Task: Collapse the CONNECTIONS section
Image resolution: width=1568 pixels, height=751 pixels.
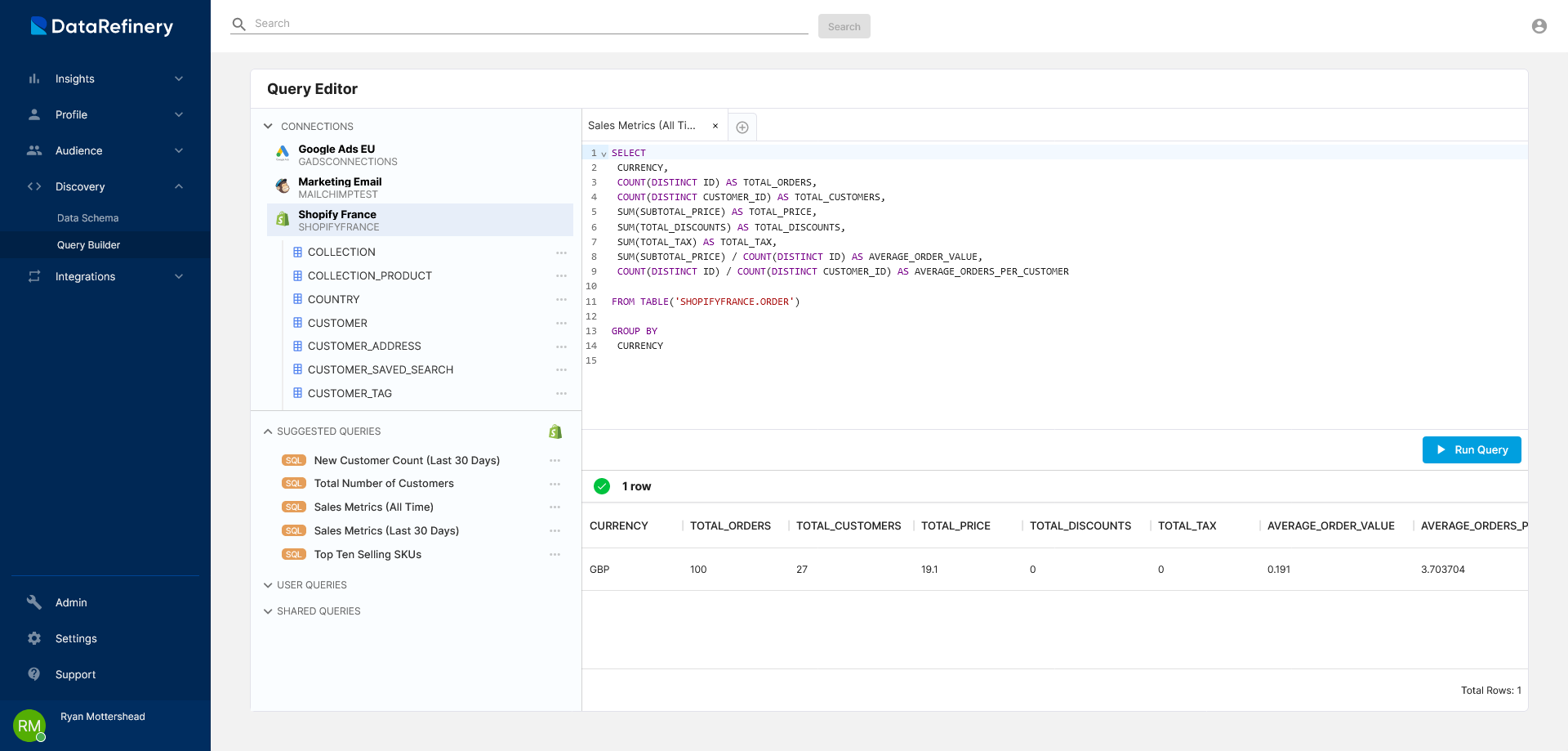Action: coord(268,126)
